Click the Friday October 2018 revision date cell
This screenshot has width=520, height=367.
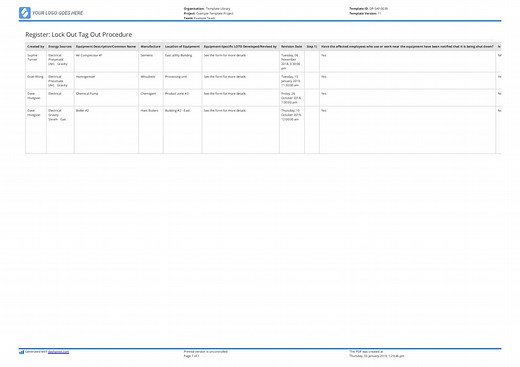[291, 98]
